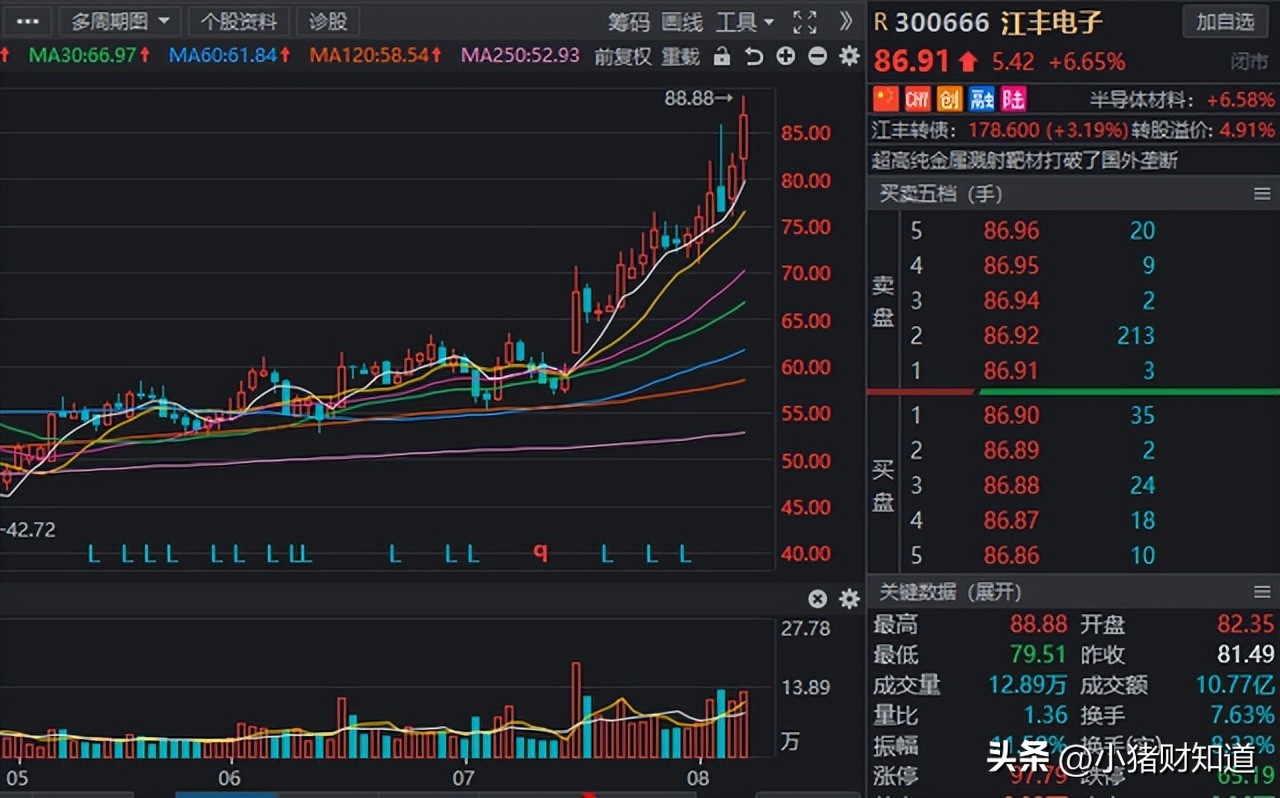Click the 加自选 button to add to watchlist
Viewport: 1280px width, 798px height.
click(x=1224, y=22)
